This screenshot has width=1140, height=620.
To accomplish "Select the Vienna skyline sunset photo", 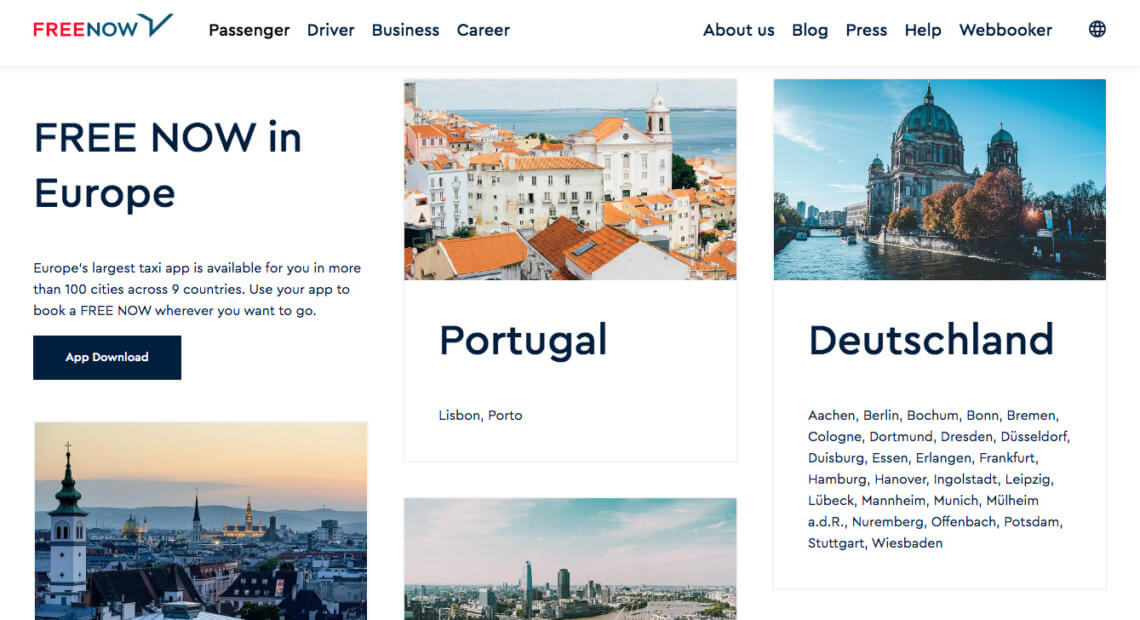I will click(x=201, y=521).
